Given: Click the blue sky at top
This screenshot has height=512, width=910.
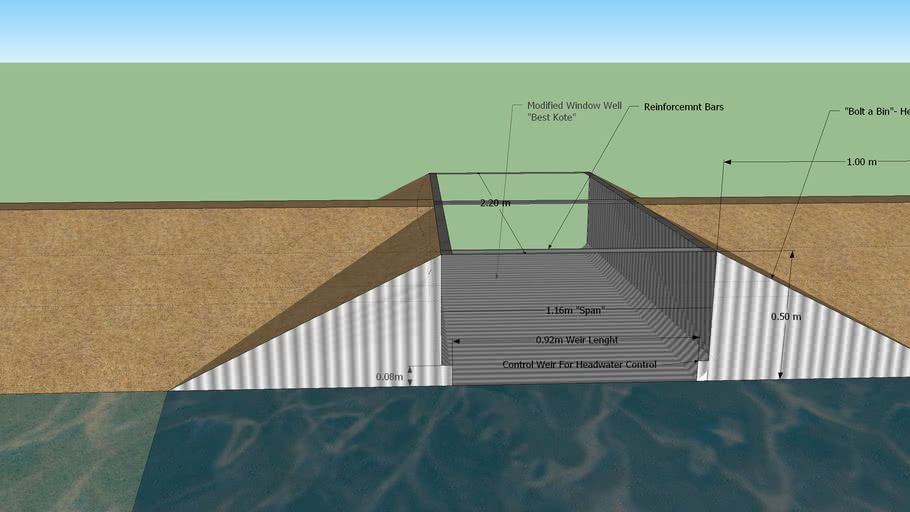Looking at the screenshot, I should (450, 30).
